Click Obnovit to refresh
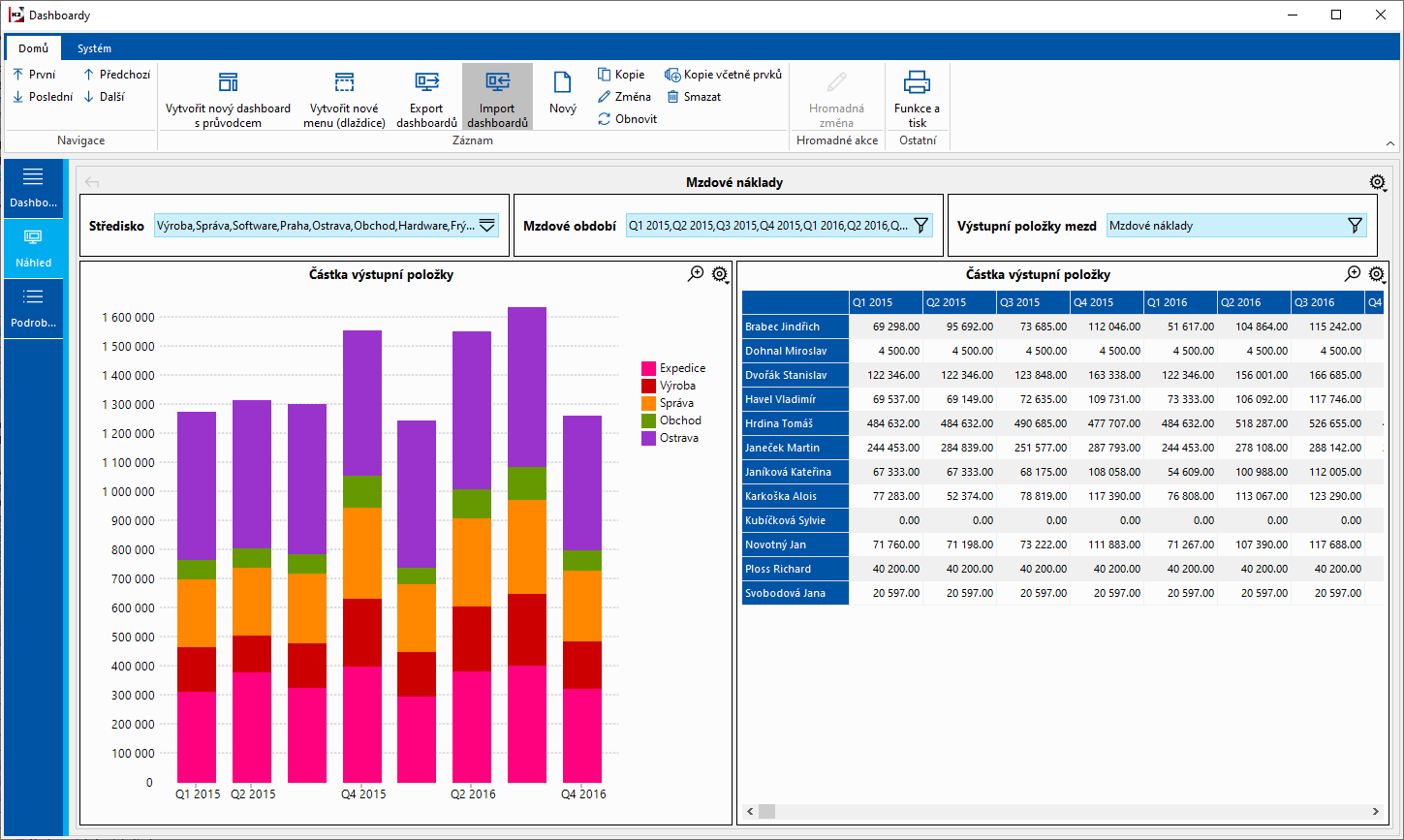 pyautogui.click(x=627, y=119)
